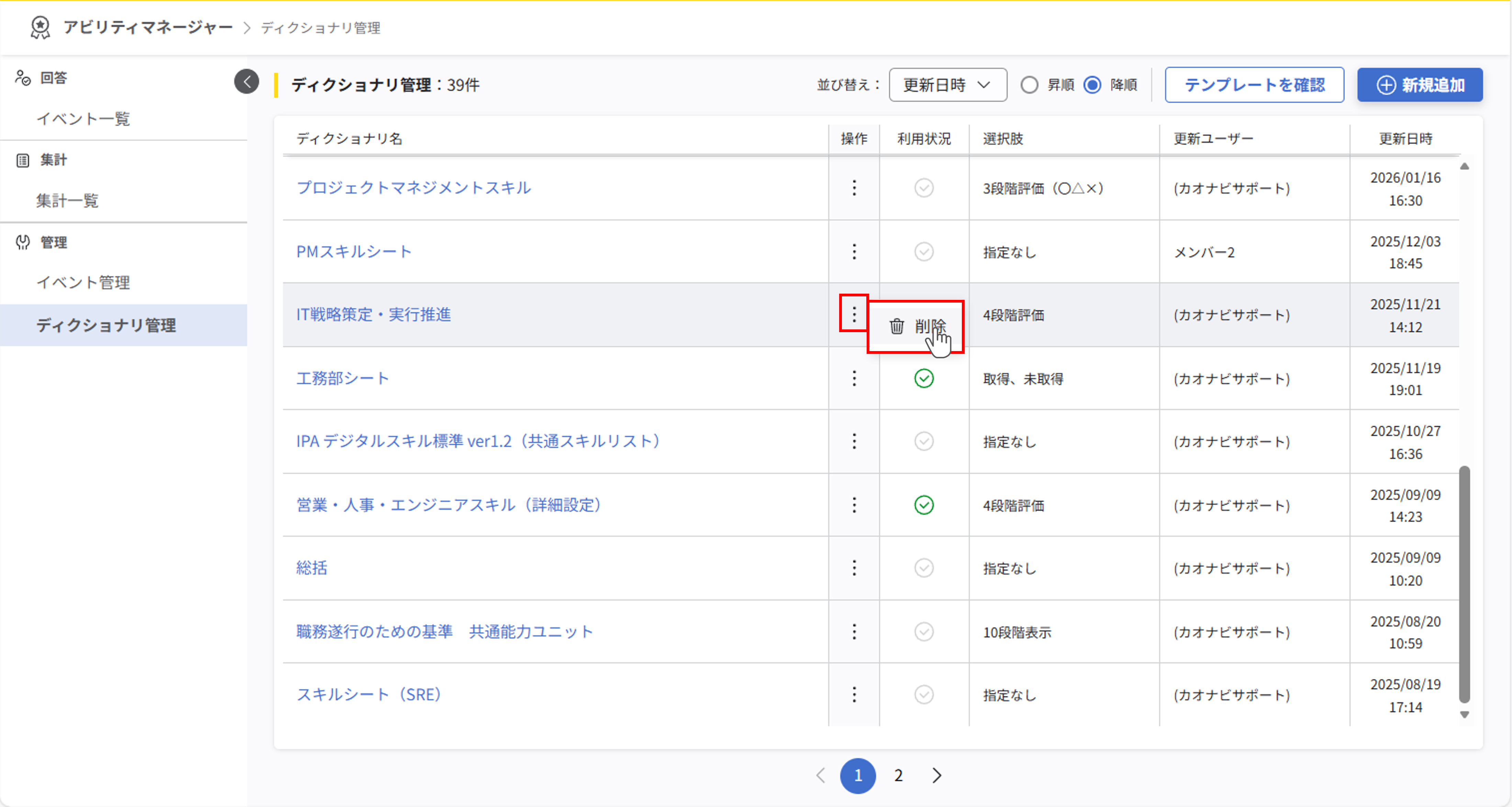Image resolution: width=1512 pixels, height=807 pixels.
Task: Go to the next page using the arrow
Action: coord(937,776)
